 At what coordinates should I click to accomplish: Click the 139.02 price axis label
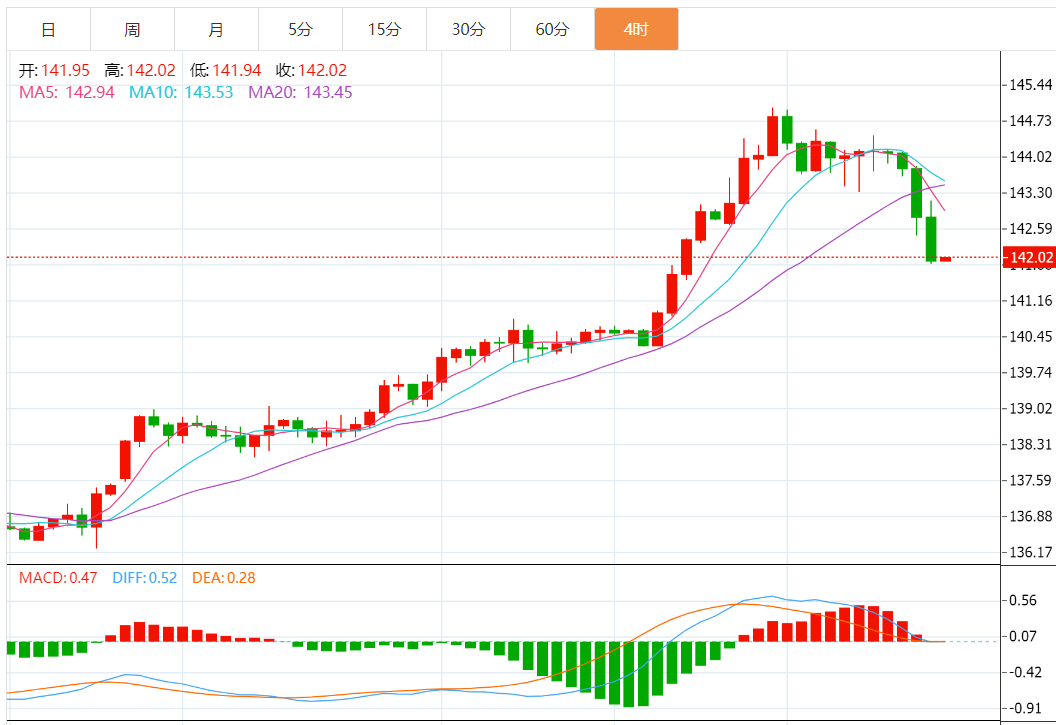tap(1030, 409)
